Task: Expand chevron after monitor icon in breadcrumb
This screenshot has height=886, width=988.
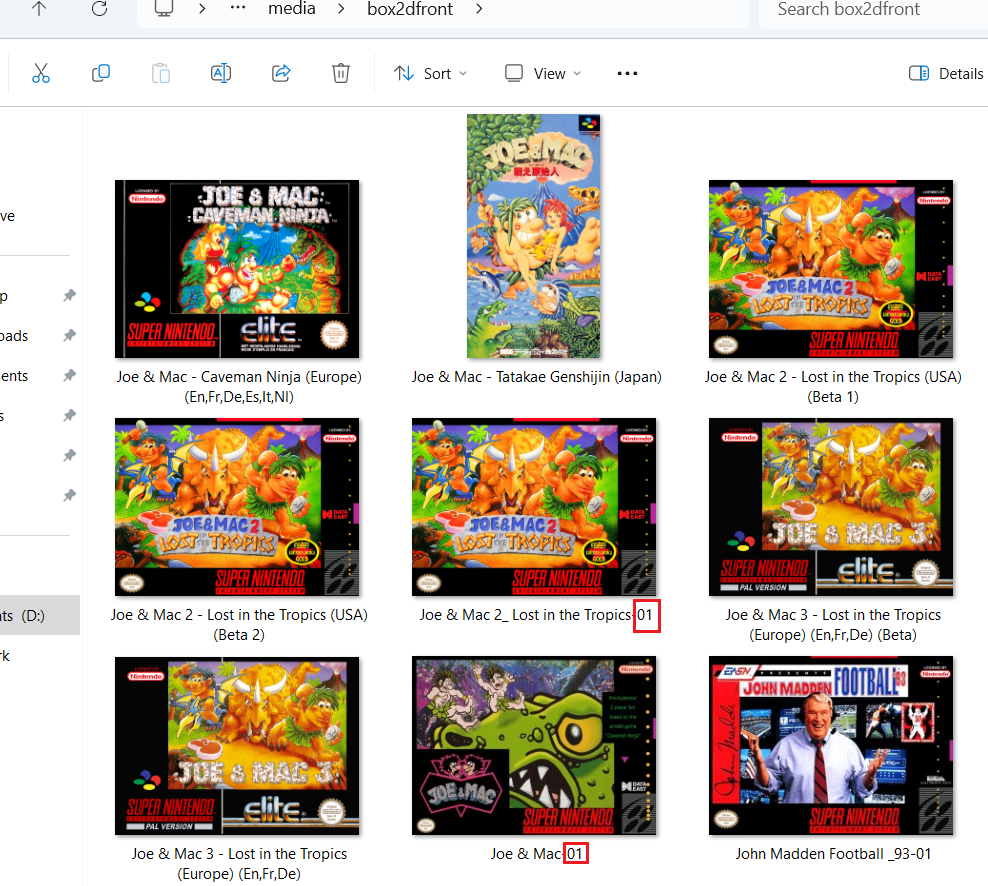Action: (202, 9)
